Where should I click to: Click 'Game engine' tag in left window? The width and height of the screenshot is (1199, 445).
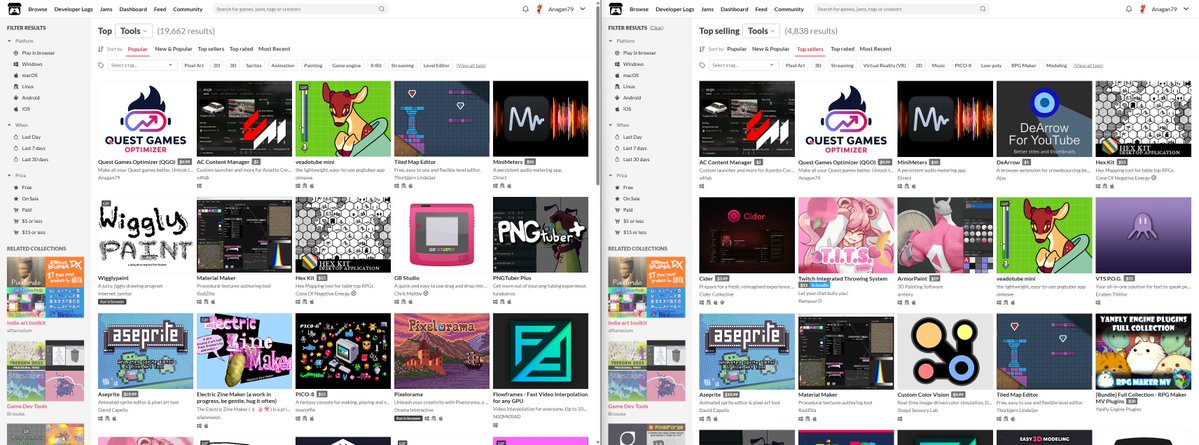tap(346, 66)
